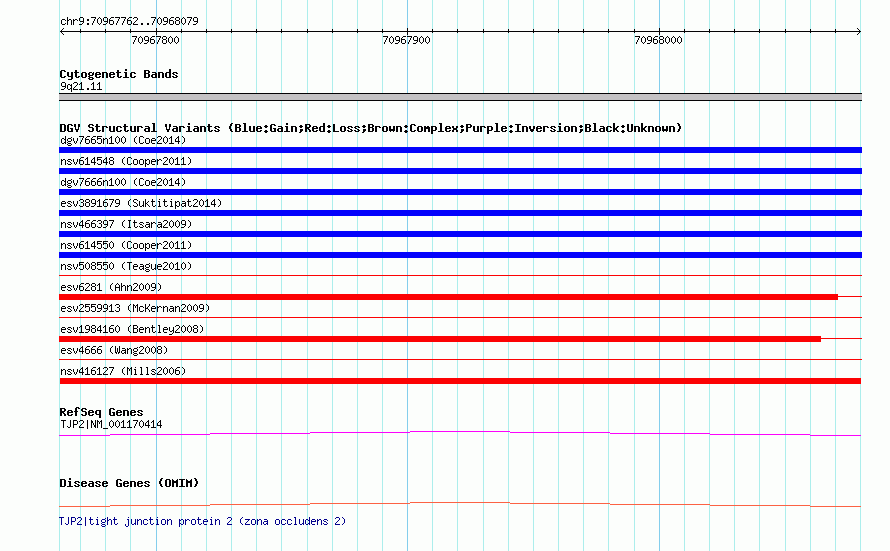This screenshot has width=890, height=551.
Task: Click the blue gain bar under nsv466397
Action: [460, 234]
